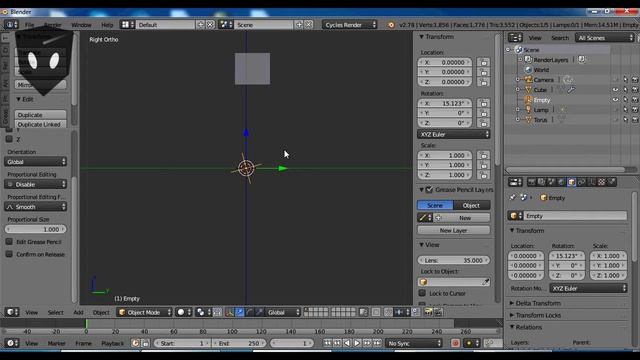The width and height of the screenshot is (640, 360).
Task: Expand the Transform Locks panel
Action: pyautogui.click(x=538, y=315)
